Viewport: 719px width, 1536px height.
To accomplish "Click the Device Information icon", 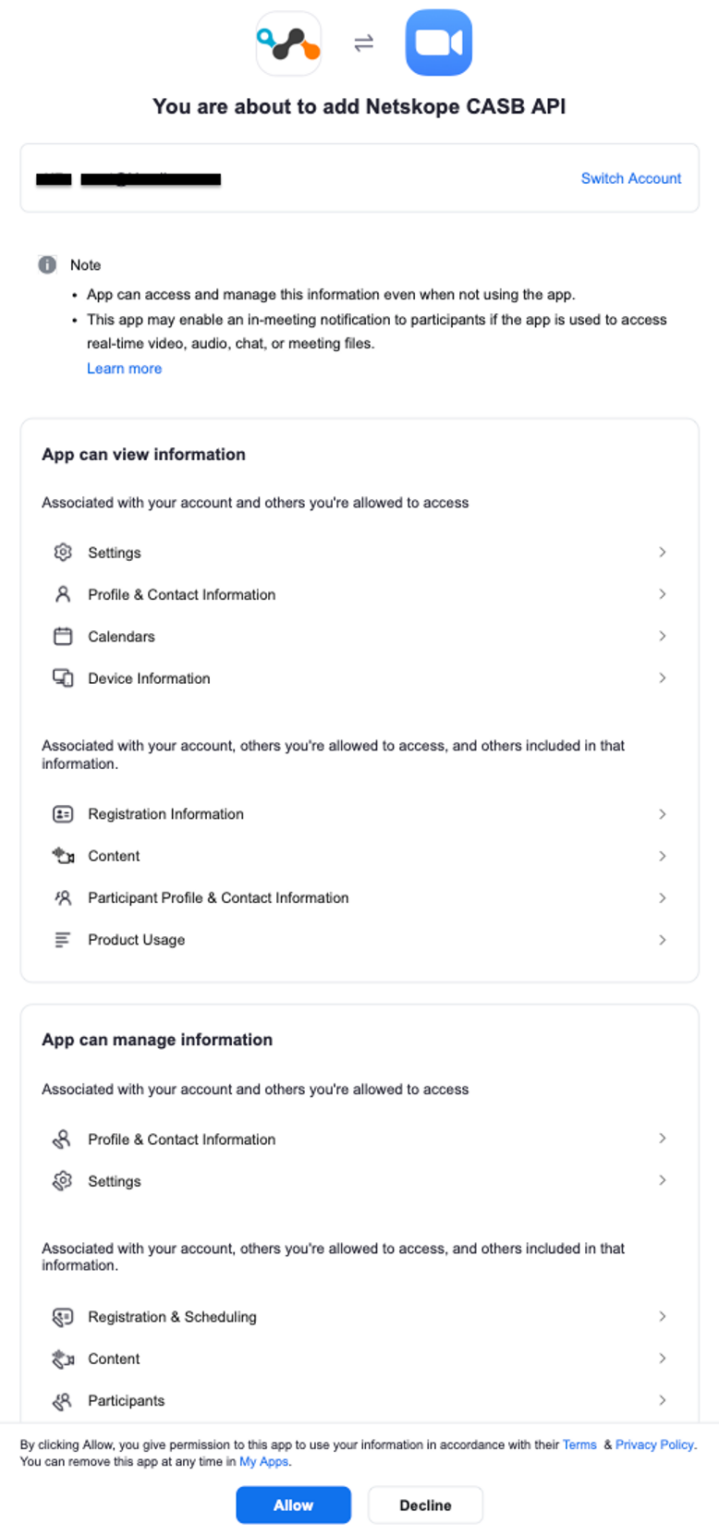I will click(62, 678).
